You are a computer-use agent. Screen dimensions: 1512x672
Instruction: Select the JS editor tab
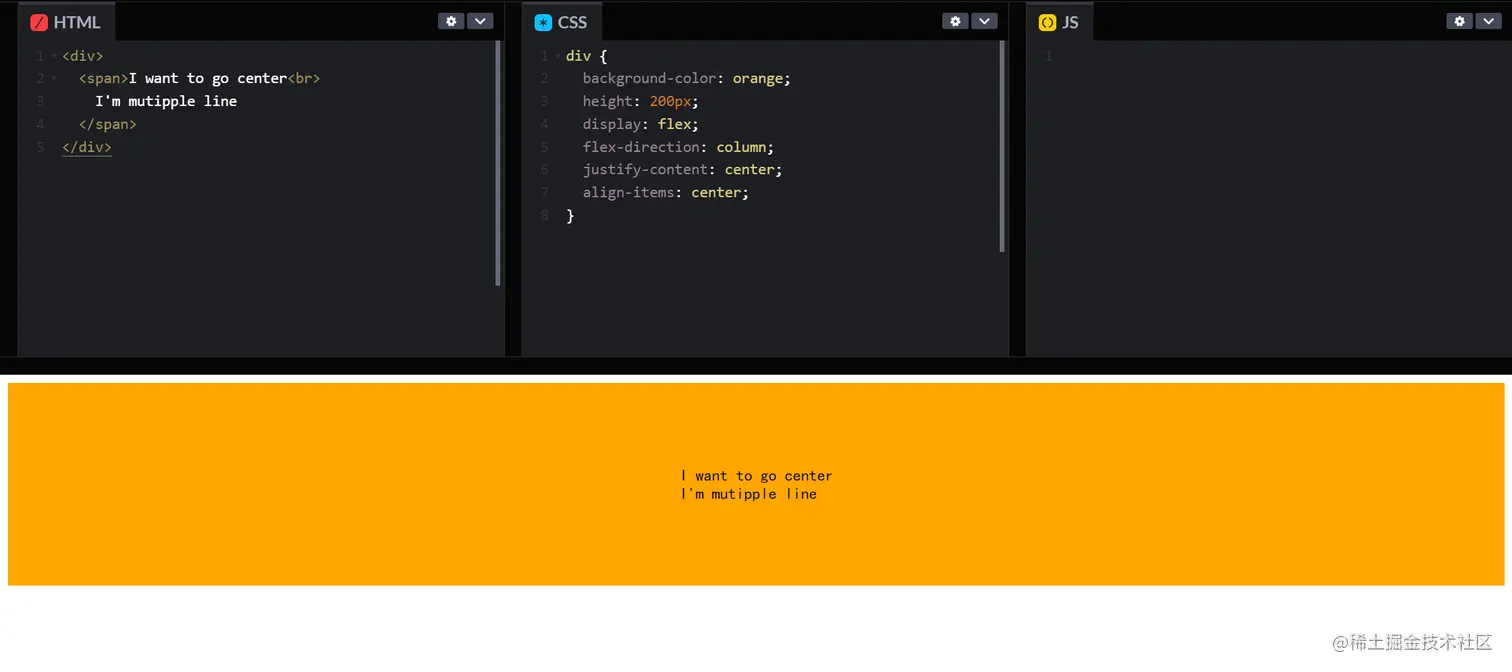pos(1059,22)
